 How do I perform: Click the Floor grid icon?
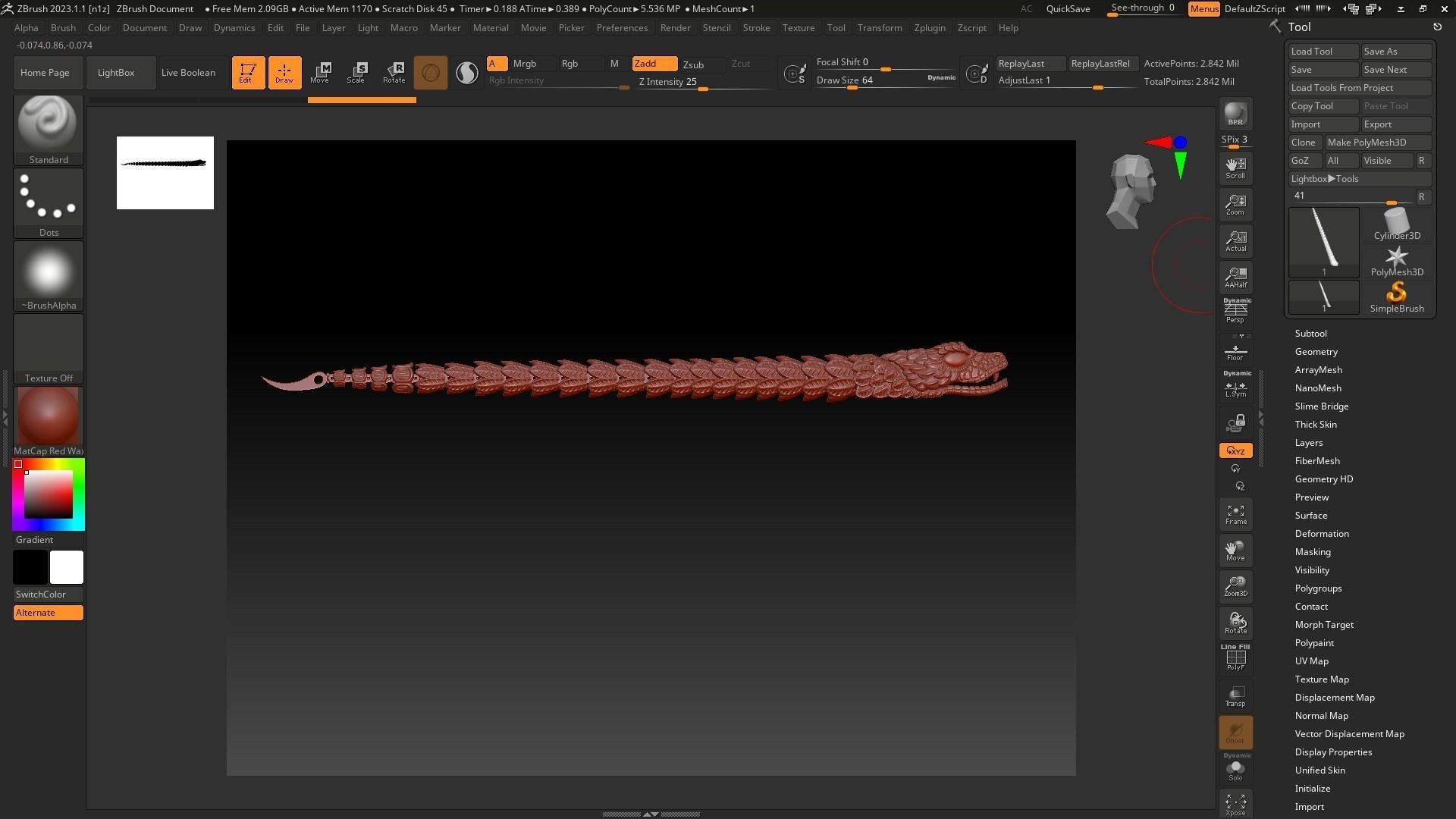1235,350
